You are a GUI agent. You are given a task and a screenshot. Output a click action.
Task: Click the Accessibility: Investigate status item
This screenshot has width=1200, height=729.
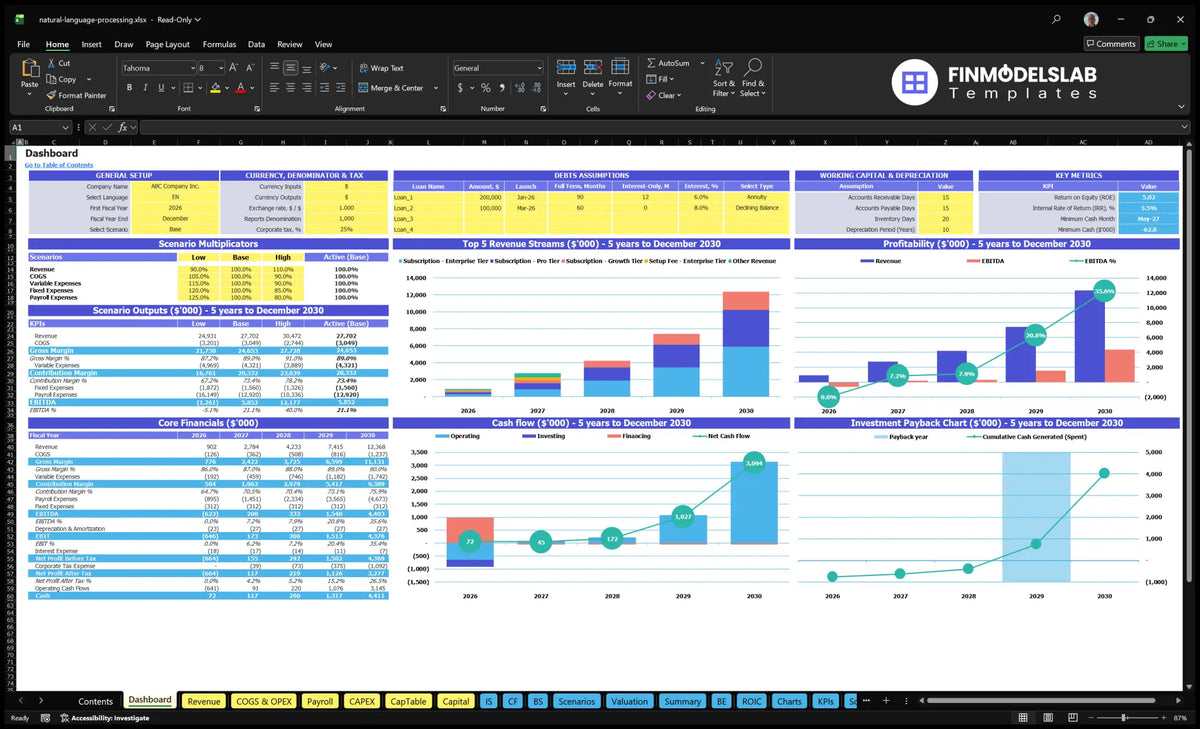[103, 717]
